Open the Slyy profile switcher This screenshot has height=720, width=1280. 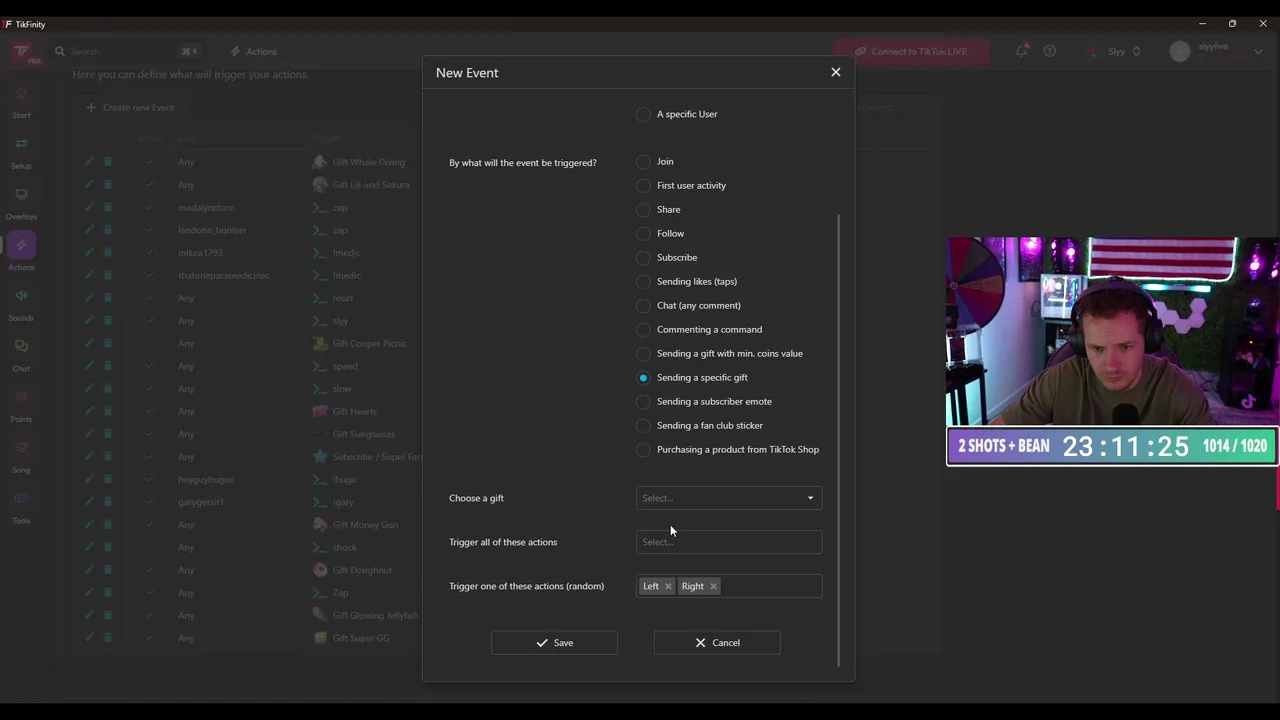click(x=1117, y=51)
